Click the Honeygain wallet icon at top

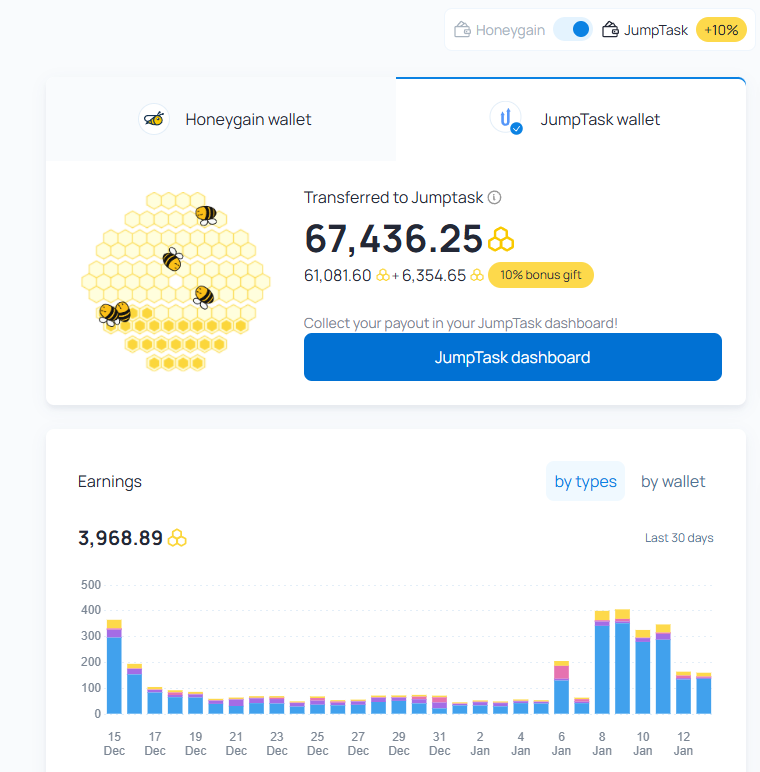(x=462, y=30)
